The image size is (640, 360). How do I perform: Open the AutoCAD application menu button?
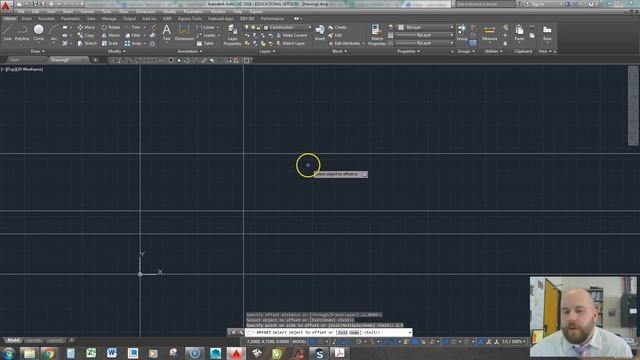[6, 6]
